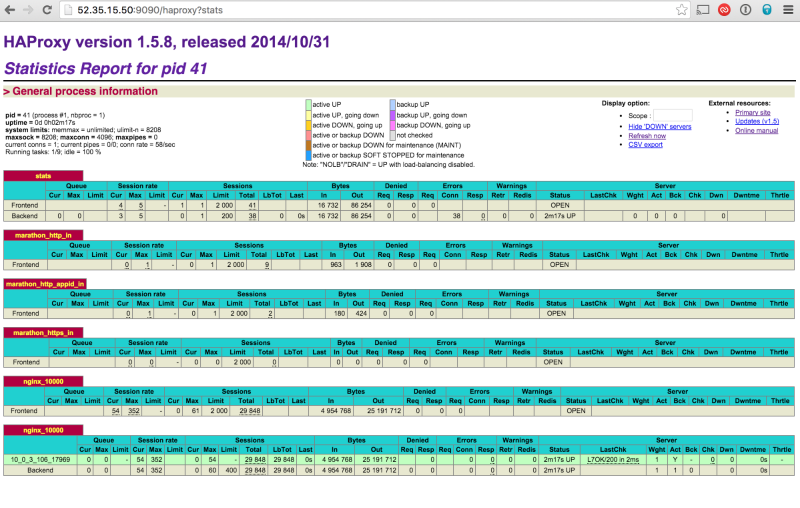
Task: Click the active or backup DOWN swatch
Action: [308, 135]
